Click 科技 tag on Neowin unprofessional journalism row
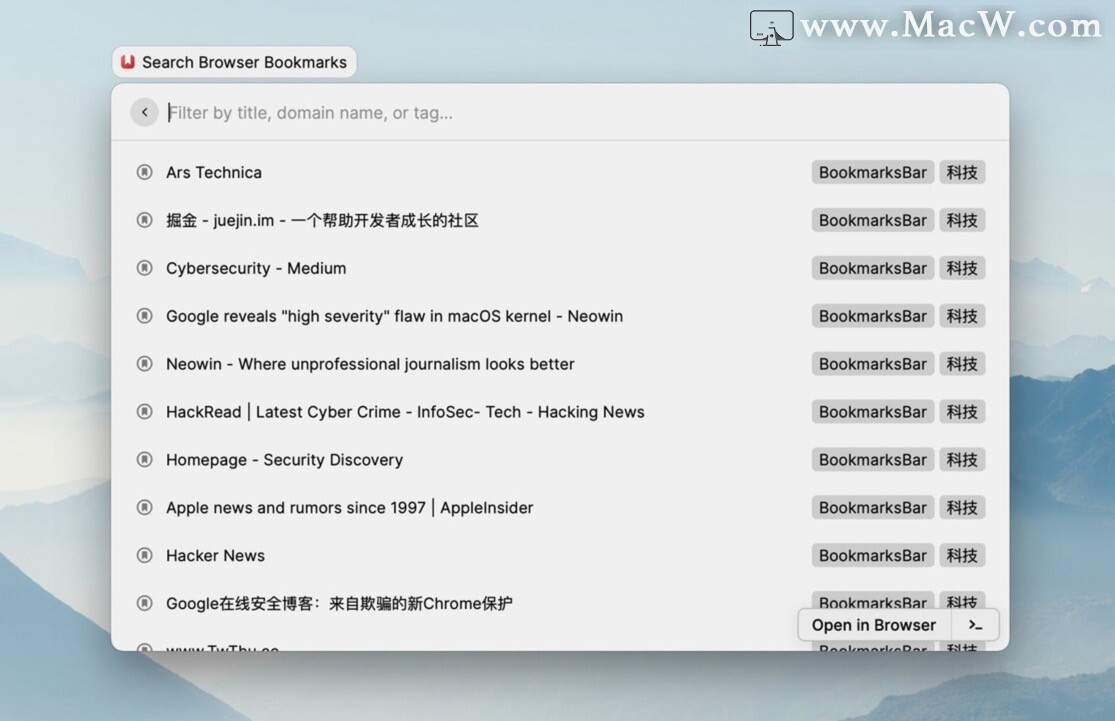Screen dimensions: 1115x721 point(962,363)
